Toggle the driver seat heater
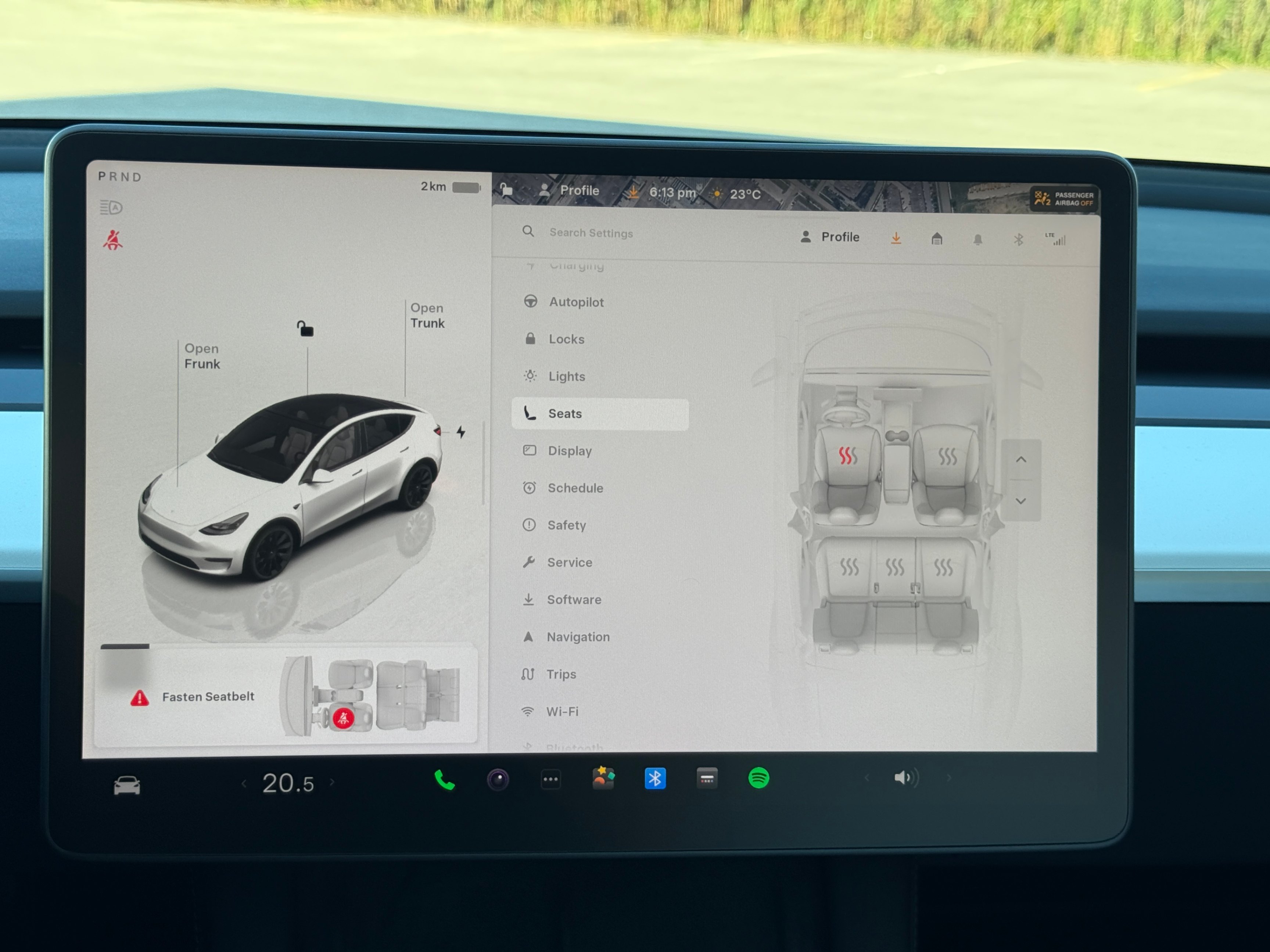This screenshot has height=952, width=1270. pos(847,456)
